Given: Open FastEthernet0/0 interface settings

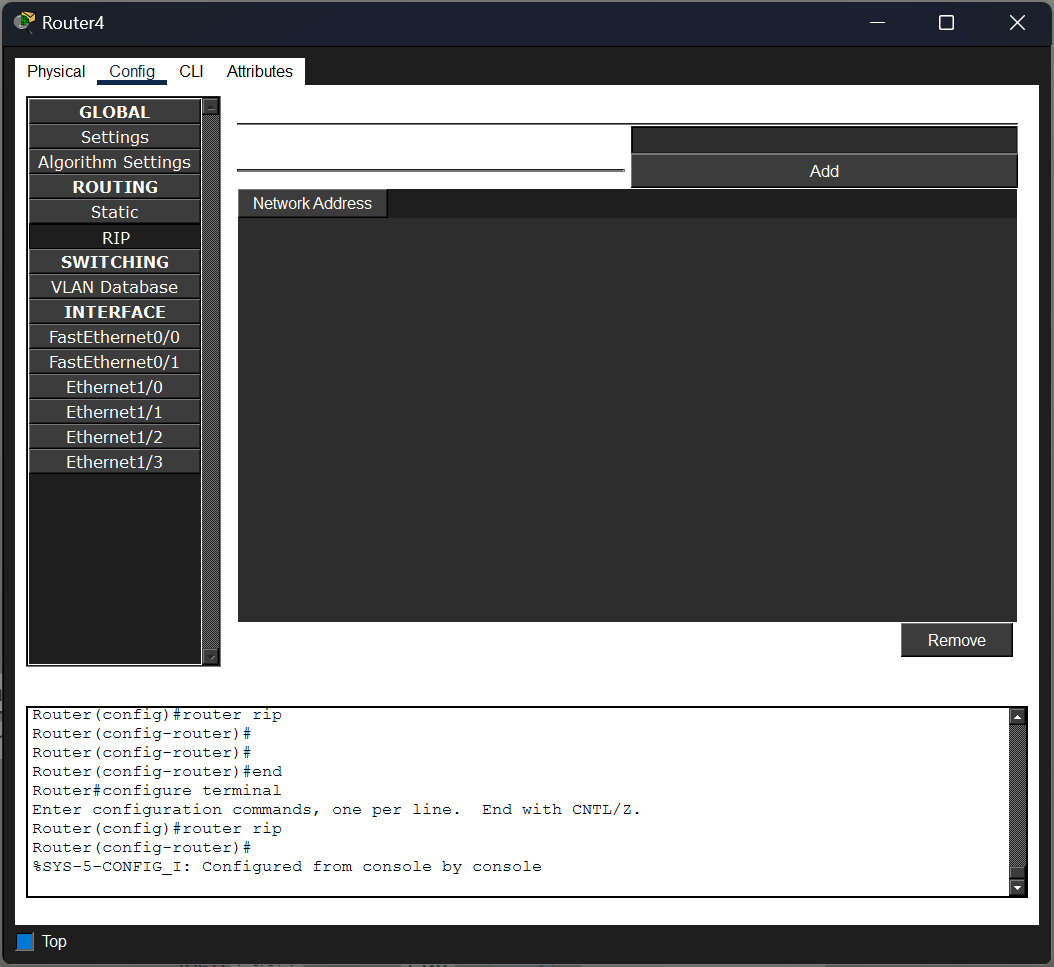Looking at the screenshot, I should point(114,337).
